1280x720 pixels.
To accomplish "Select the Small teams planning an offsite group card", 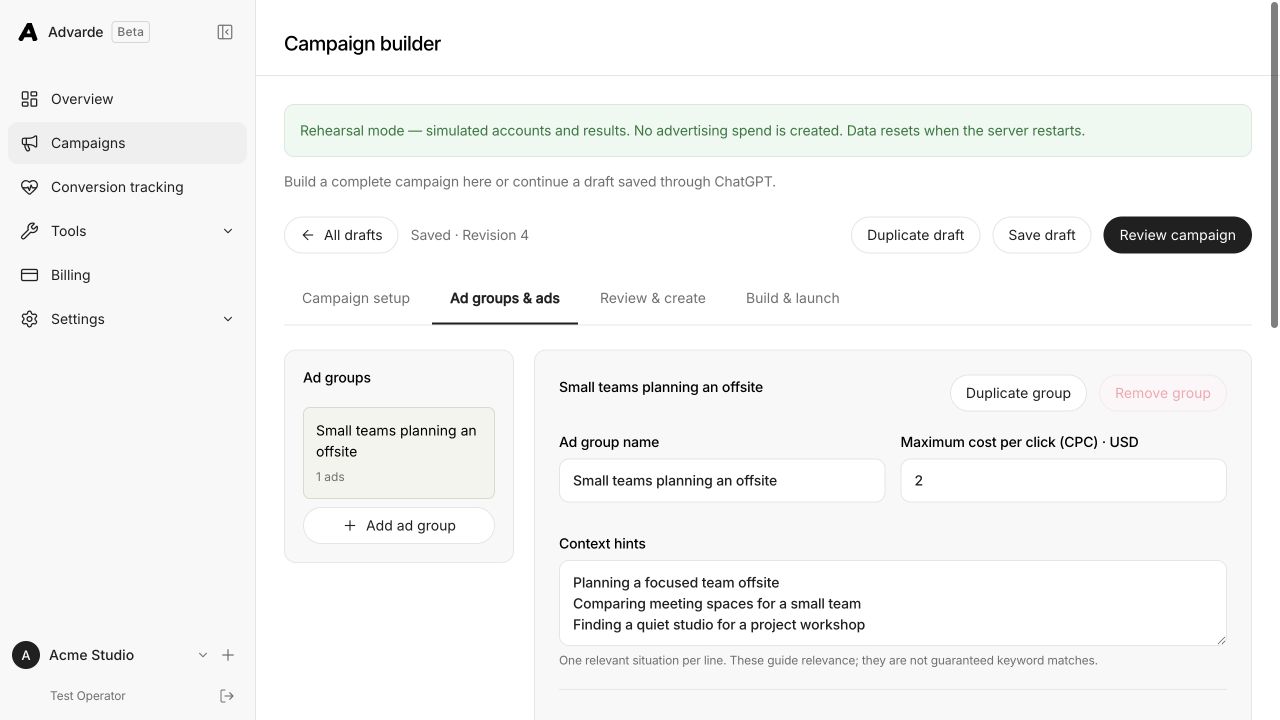I will (x=399, y=453).
